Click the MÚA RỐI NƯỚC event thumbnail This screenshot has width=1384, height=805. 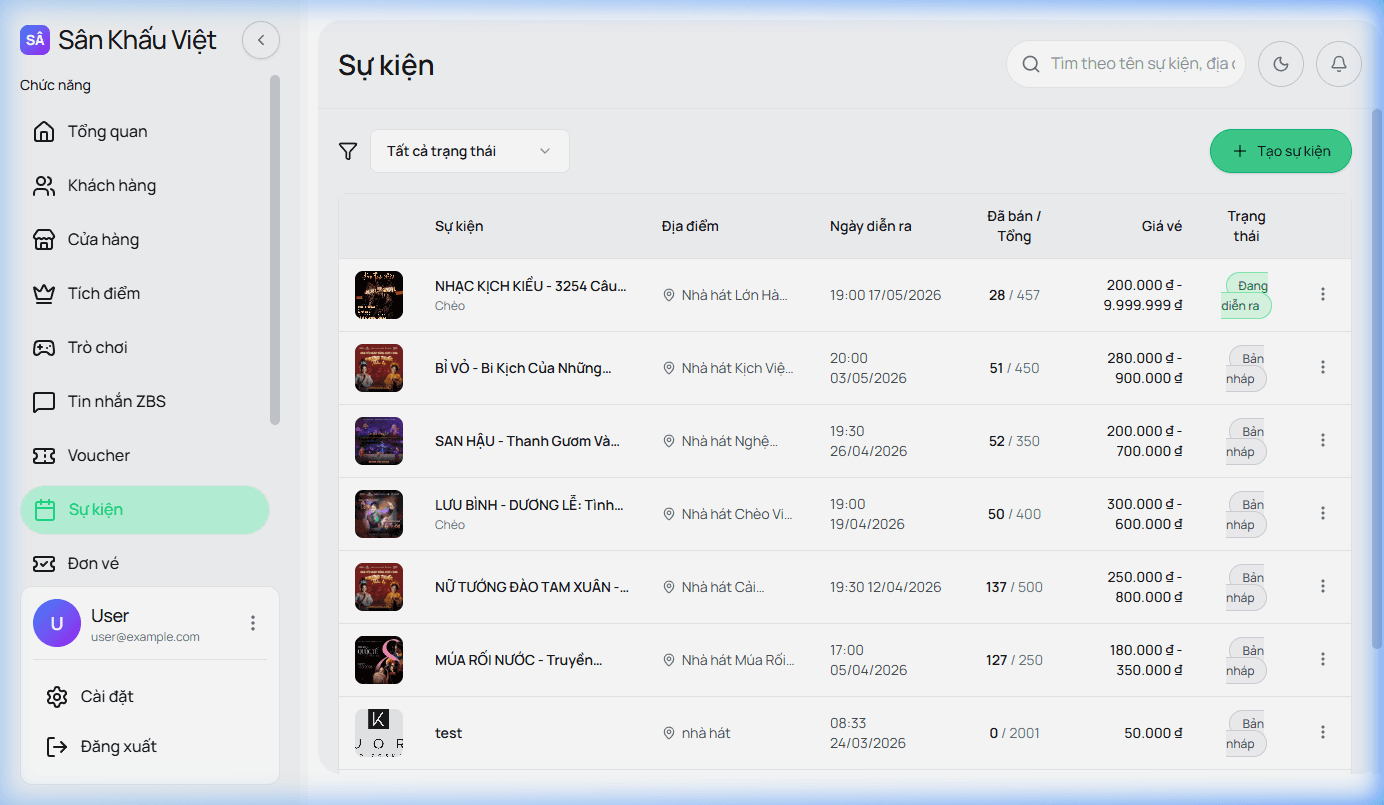(379, 660)
